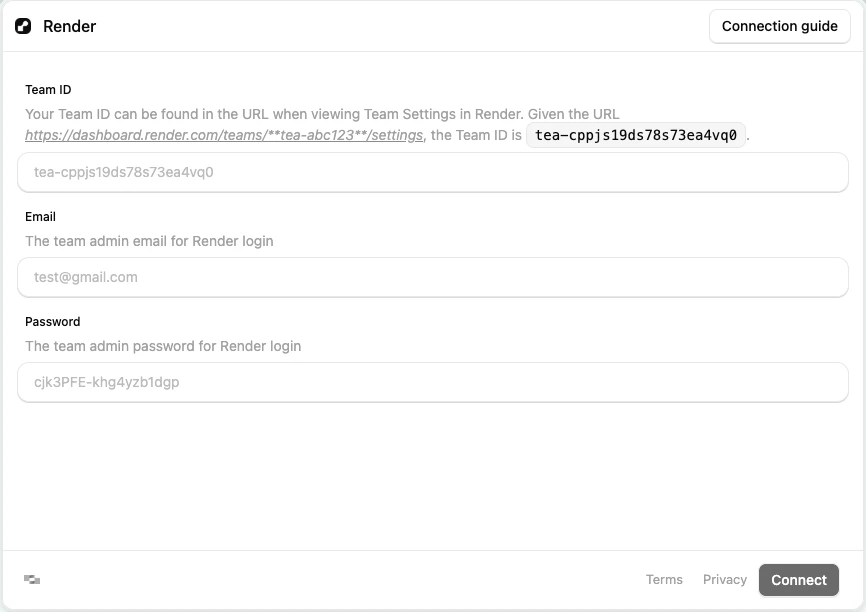Open the dashboard.render.com team settings link

point(224,135)
